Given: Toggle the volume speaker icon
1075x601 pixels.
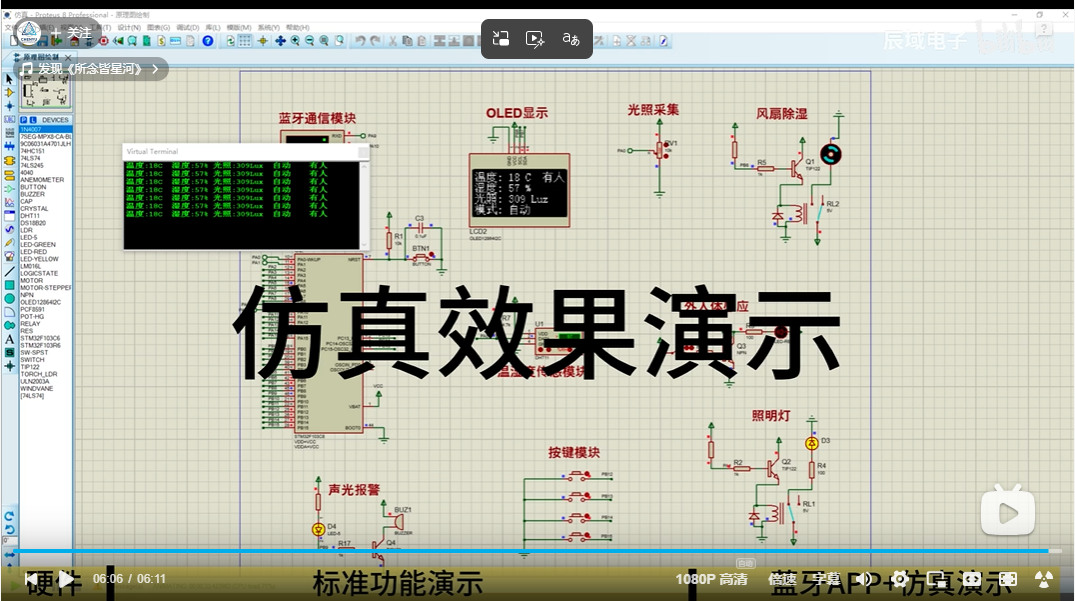Looking at the screenshot, I should click(864, 579).
